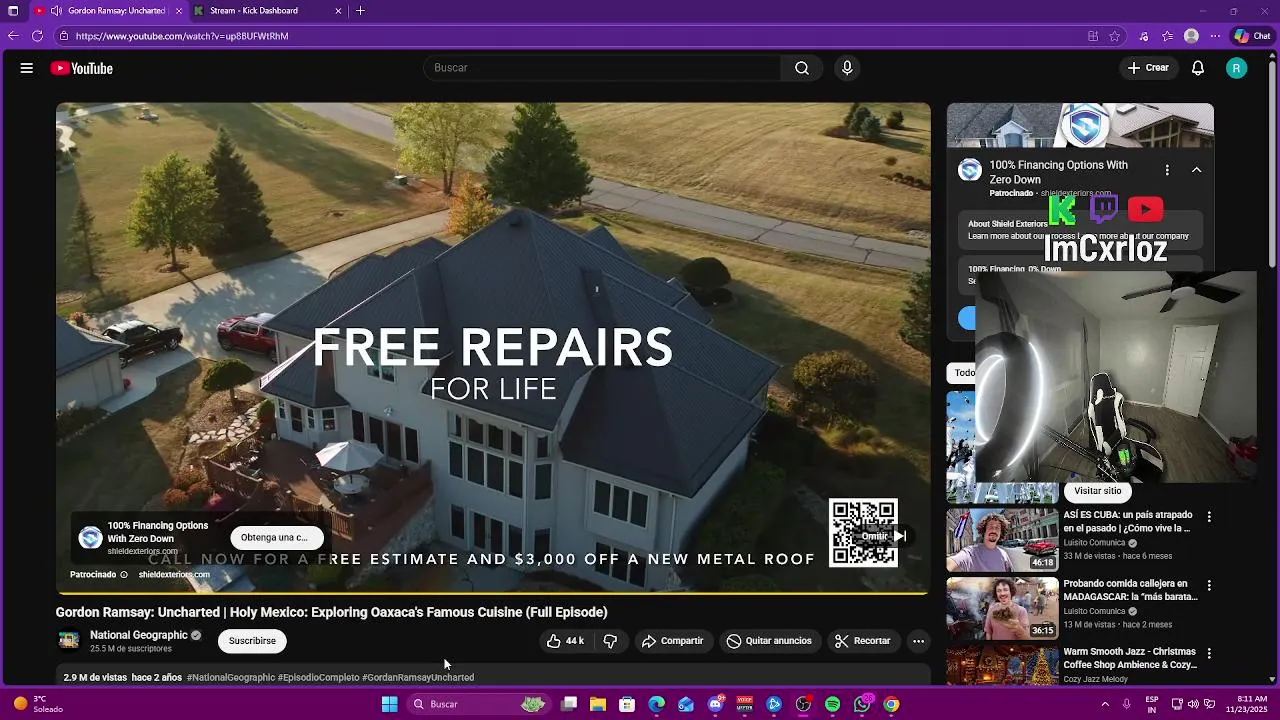Go to the YouTube home logo
This screenshot has height=720, width=1280.
coord(82,68)
